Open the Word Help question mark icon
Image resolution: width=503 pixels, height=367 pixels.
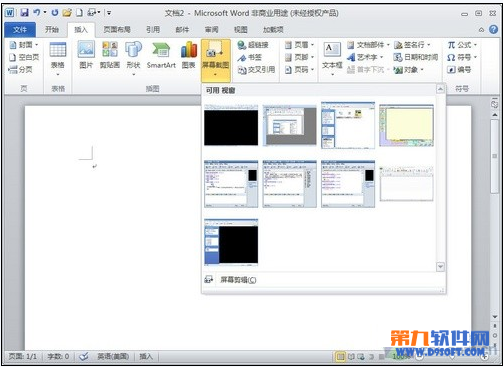pyautogui.click(x=493, y=29)
